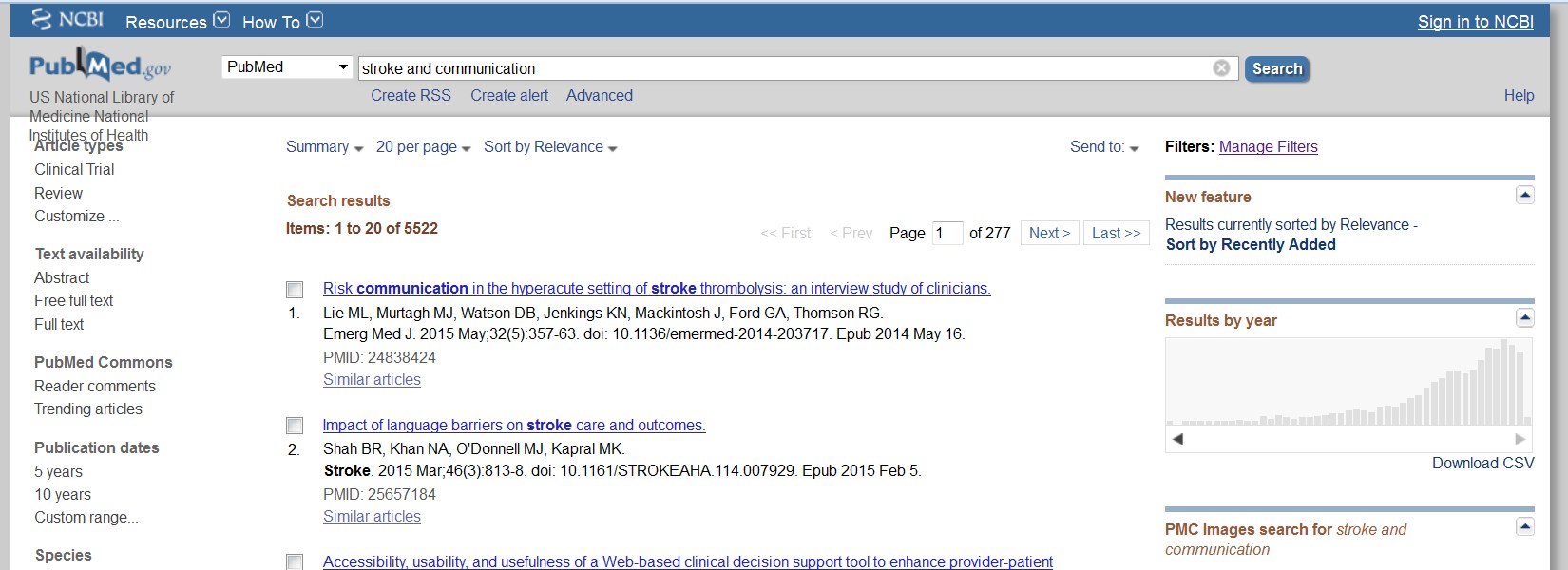Go to Next results page
This screenshot has width=1568, height=570.
tap(1049, 233)
